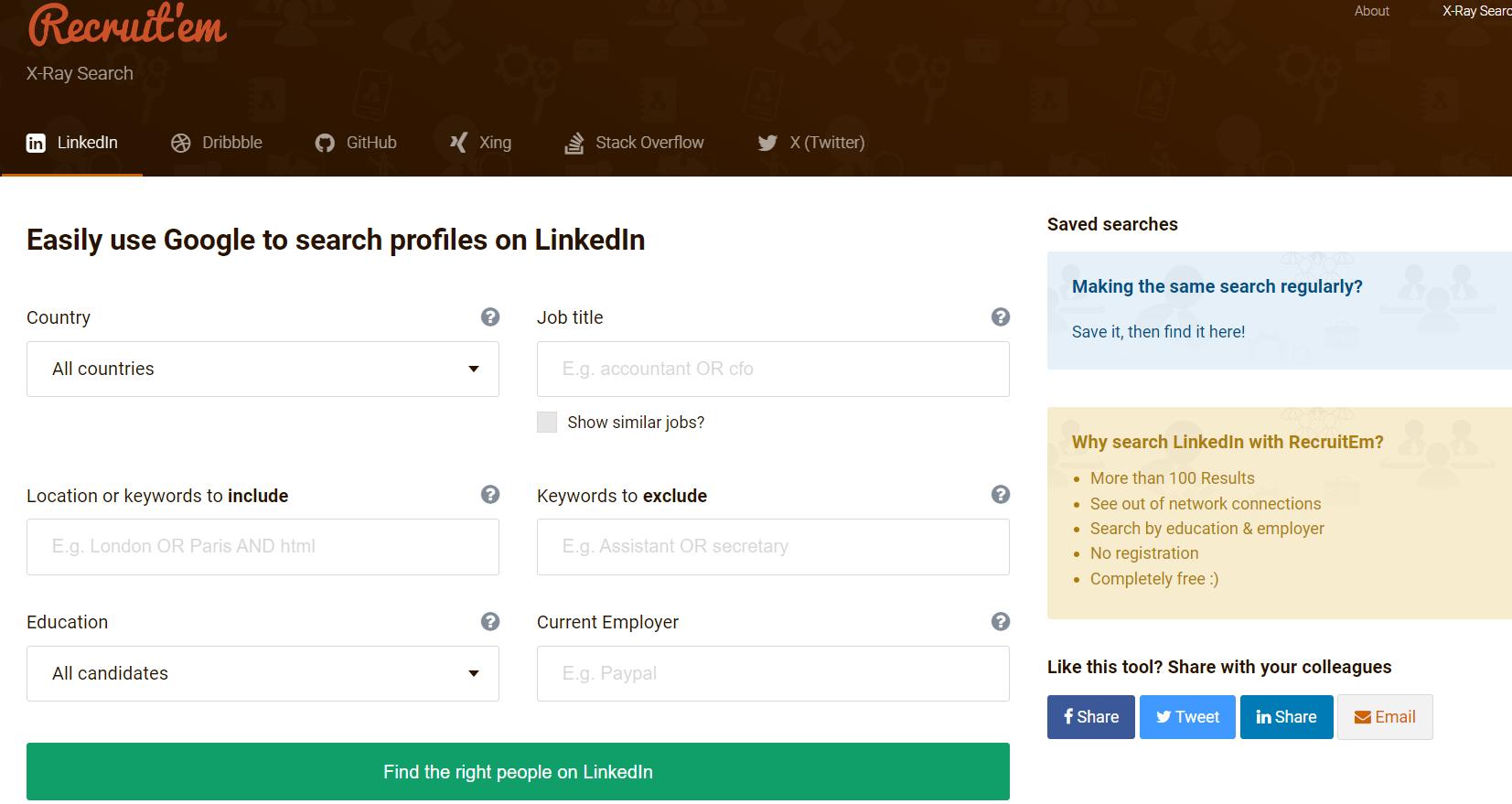Click the Dribbble basketball icon
The height and width of the screenshot is (804, 1512).
click(x=181, y=143)
